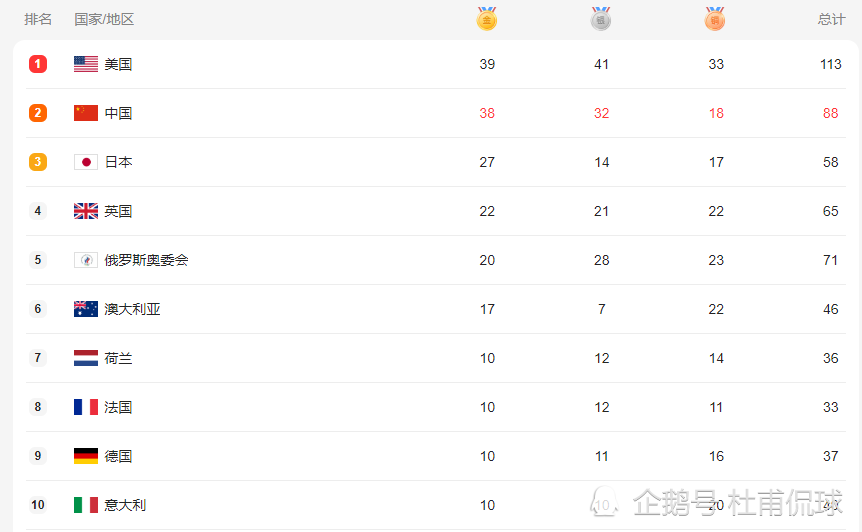
Task: Click the Netherlands flag icon
Action: click(x=86, y=358)
